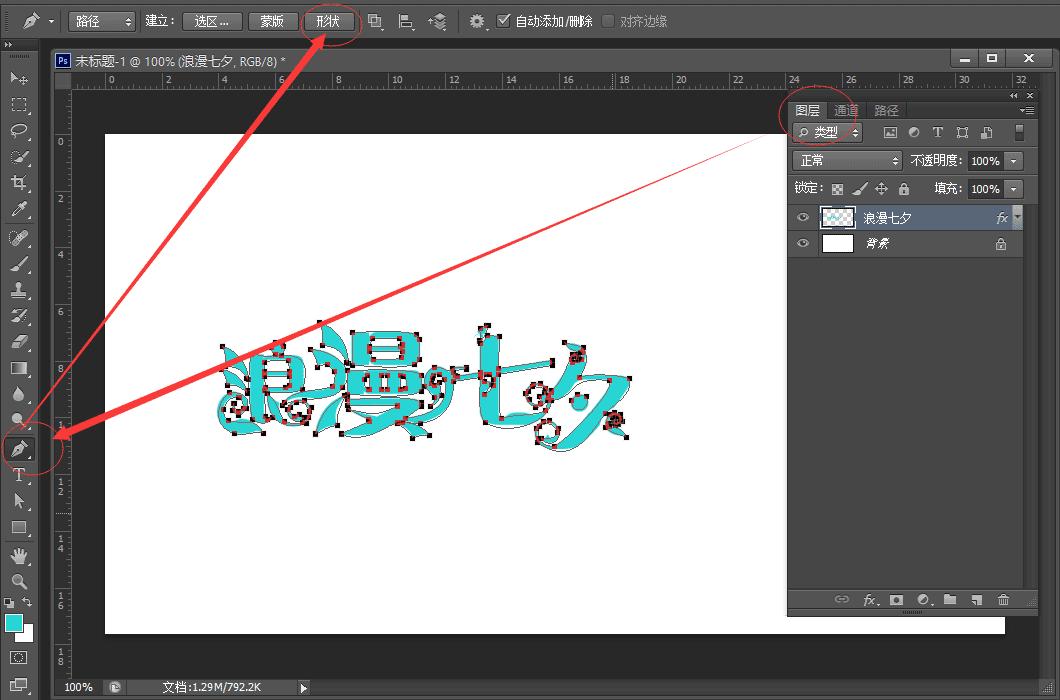Select the Hand tool
The height and width of the screenshot is (700, 1060).
18,556
